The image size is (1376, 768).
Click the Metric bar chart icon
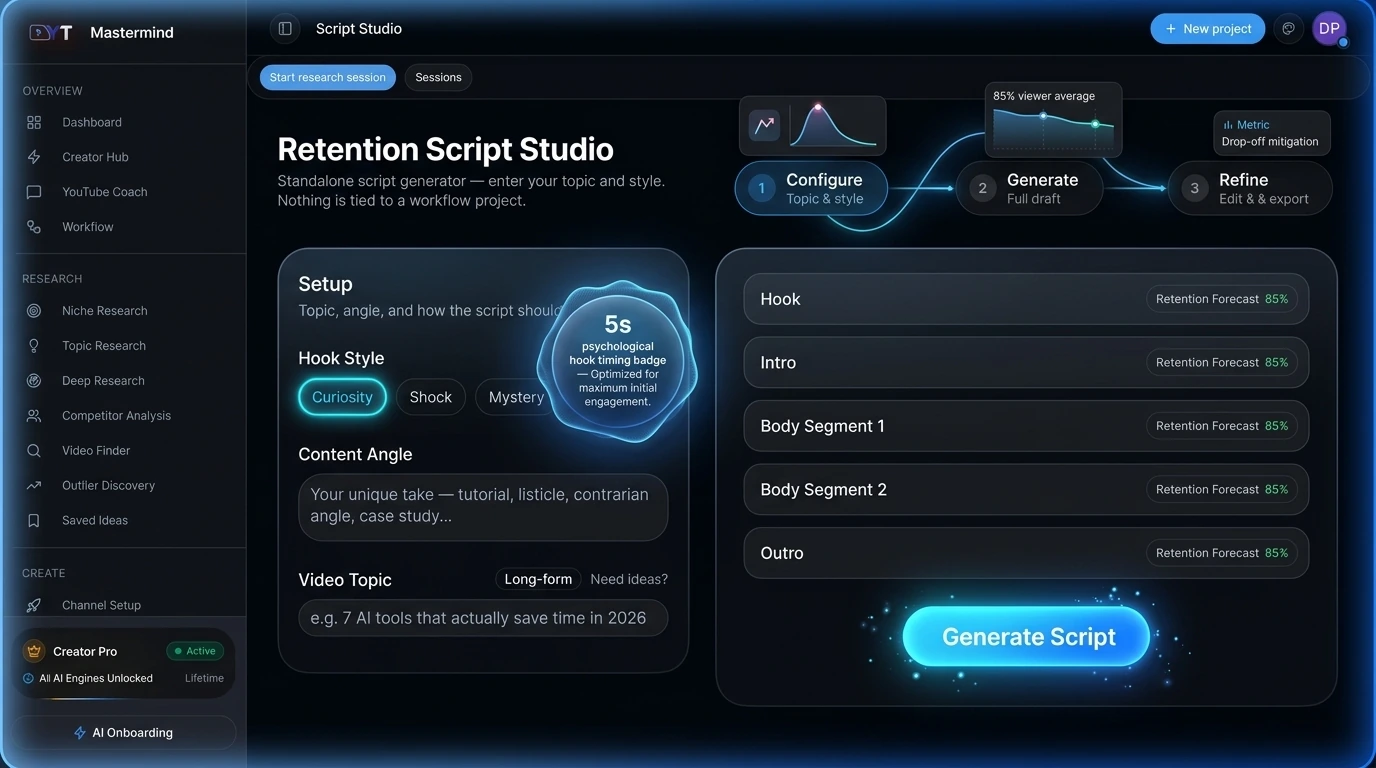(1228, 125)
